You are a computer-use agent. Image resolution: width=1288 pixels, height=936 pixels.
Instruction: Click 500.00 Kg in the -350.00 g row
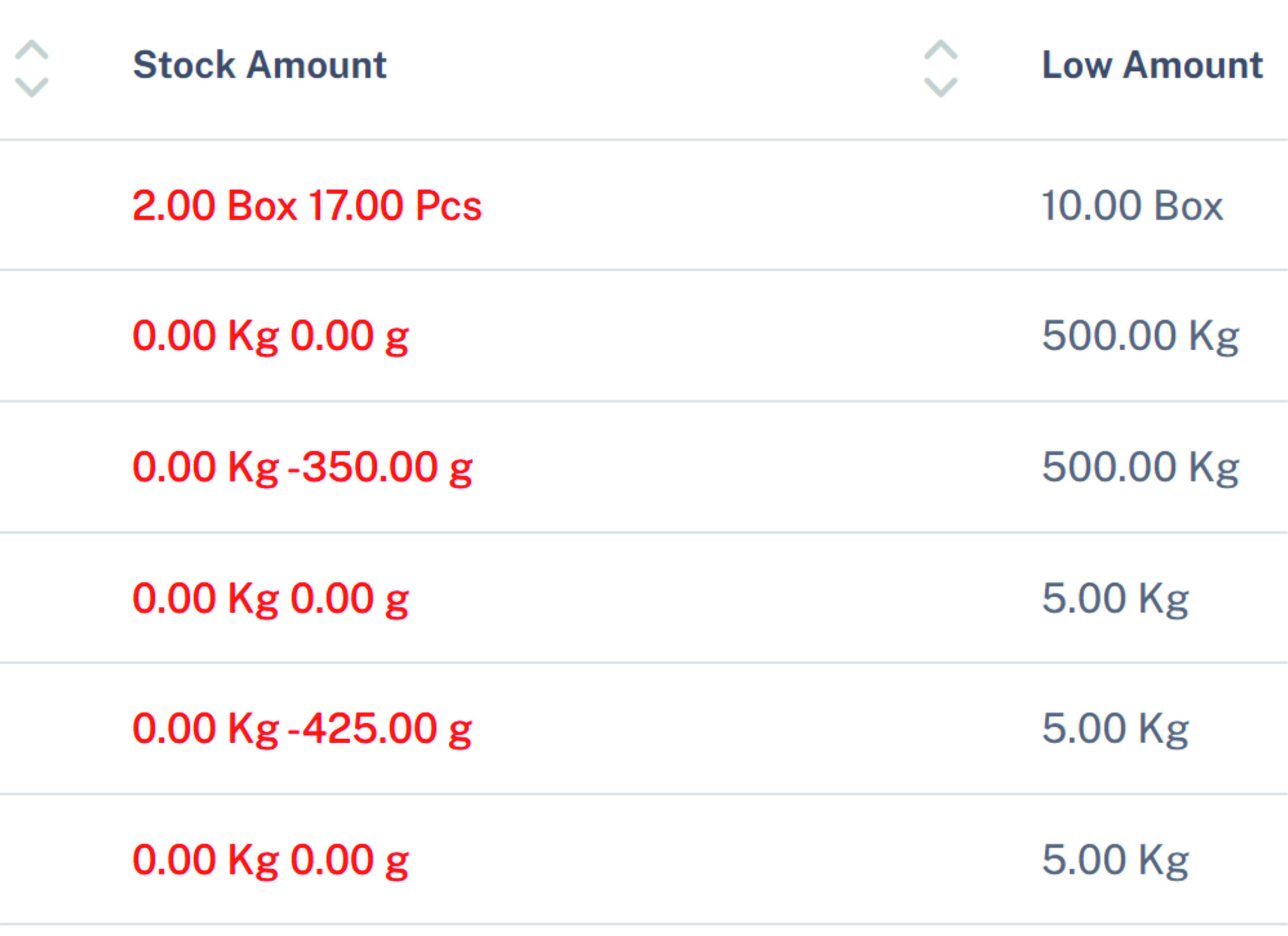pos(1141,468)
